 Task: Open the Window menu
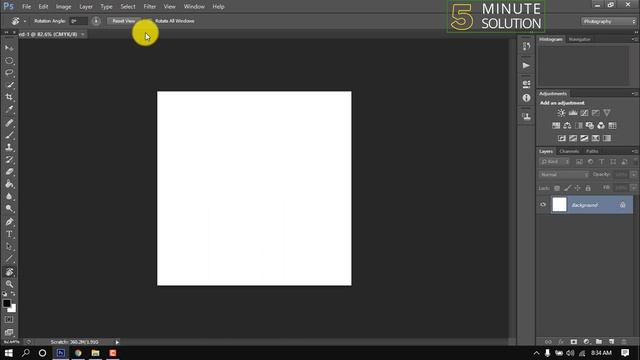[194, 7]
